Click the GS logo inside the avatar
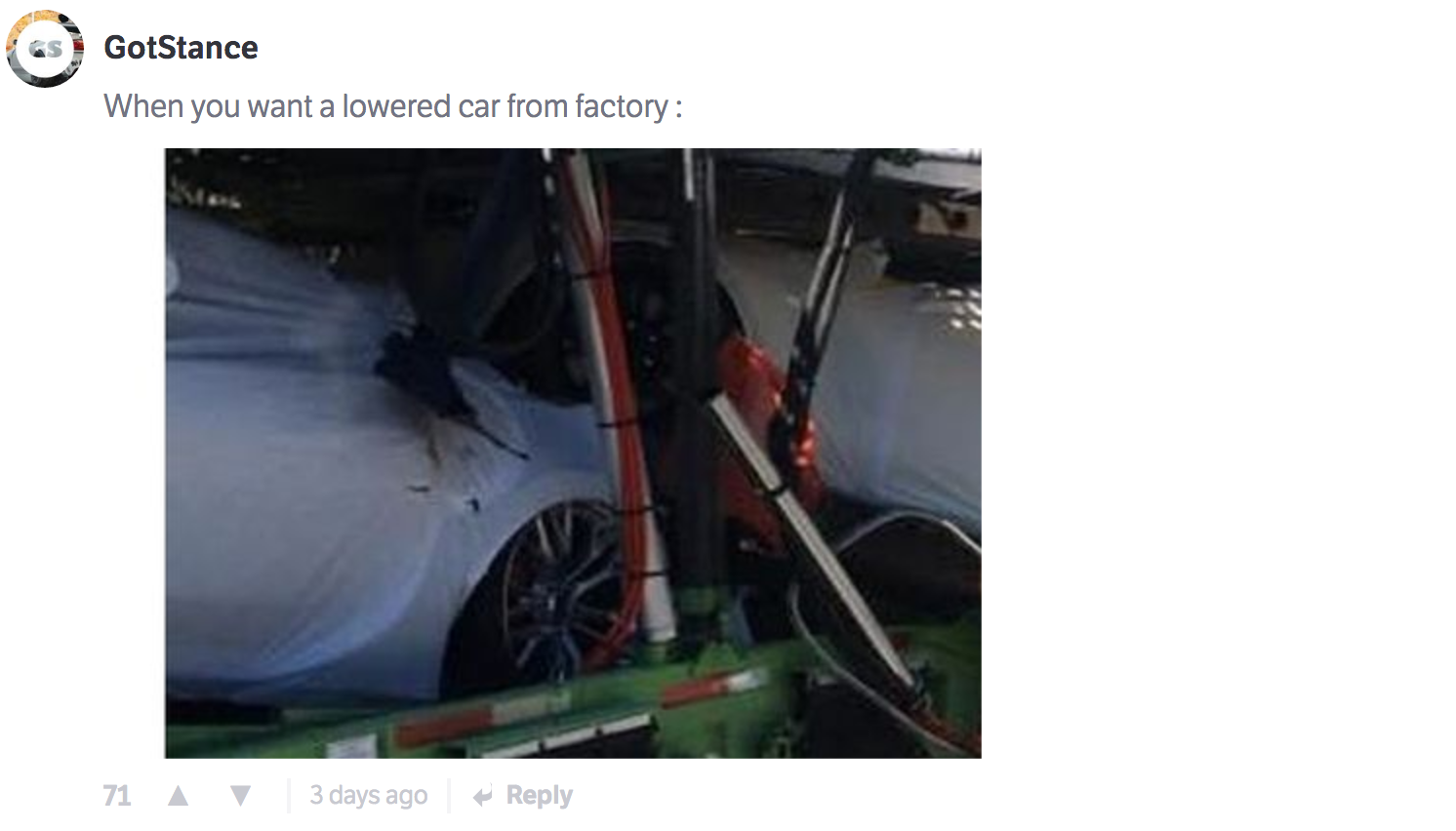Viewport: 1456px width, 831px height. [45, 49]
